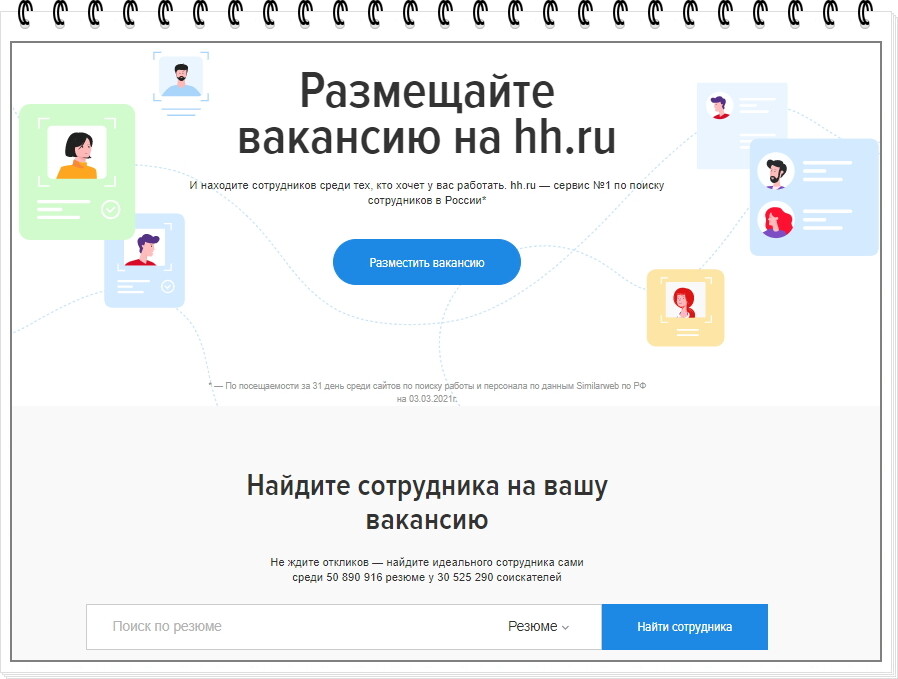Screen dimensions: 898x679
Task: Click the heading 'Найдите сотрудника на вашу вакансию'
Action: 427,503
